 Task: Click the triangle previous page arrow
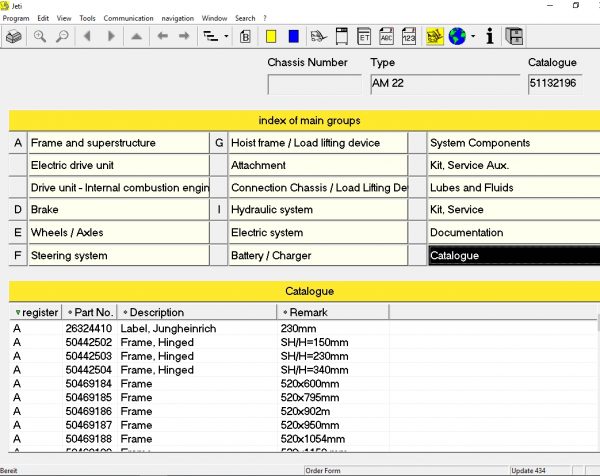click(x=87, y=36)
